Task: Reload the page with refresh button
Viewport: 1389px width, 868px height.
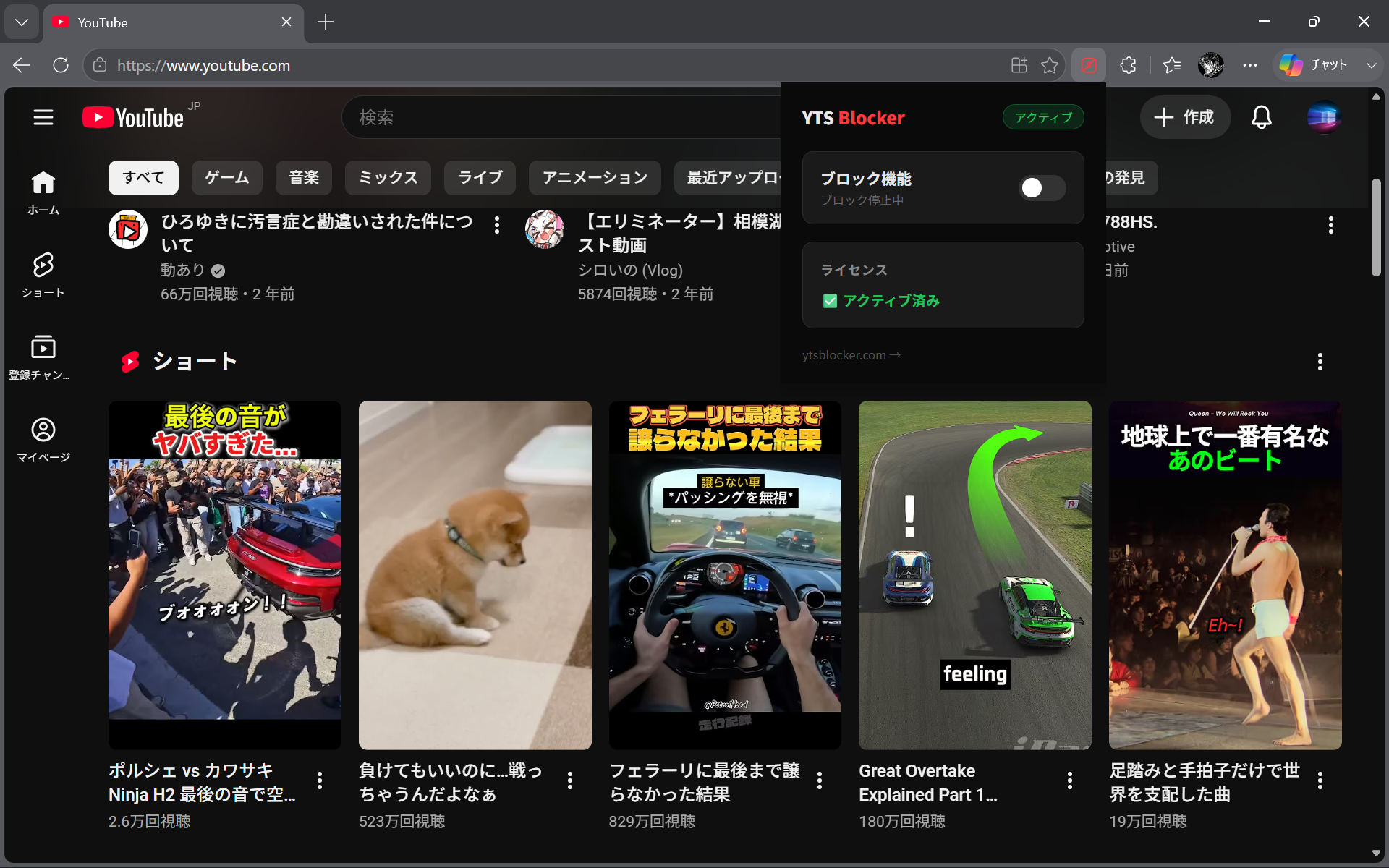Action: coord(61,65)
